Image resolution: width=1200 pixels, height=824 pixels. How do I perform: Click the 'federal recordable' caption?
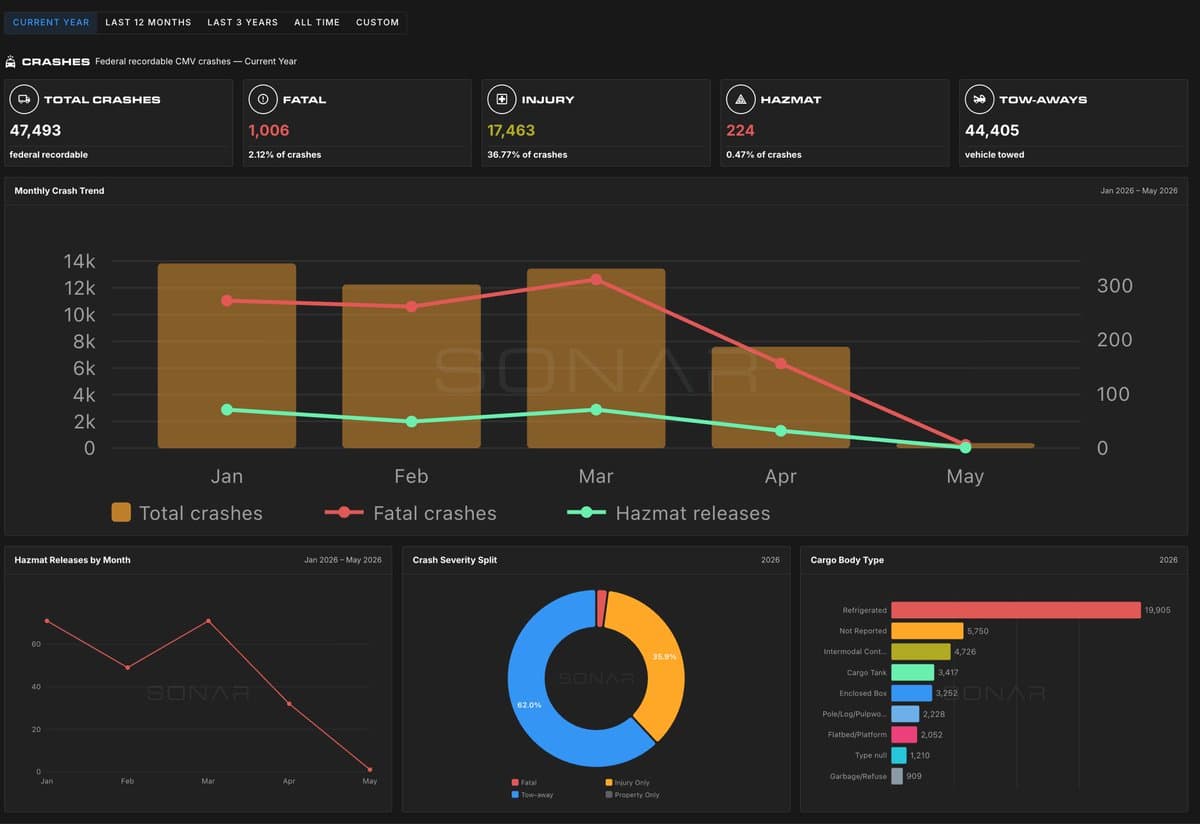click(x=48, y=155)
